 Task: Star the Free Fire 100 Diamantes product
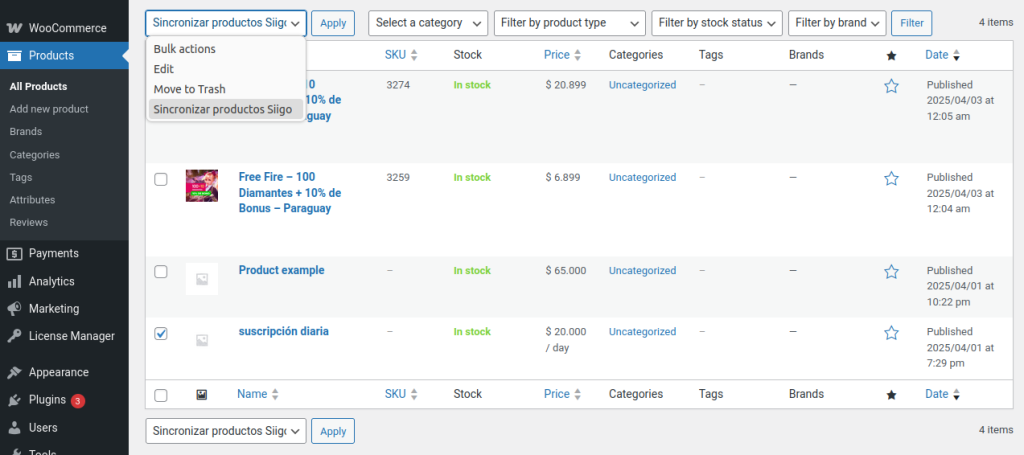891,178
